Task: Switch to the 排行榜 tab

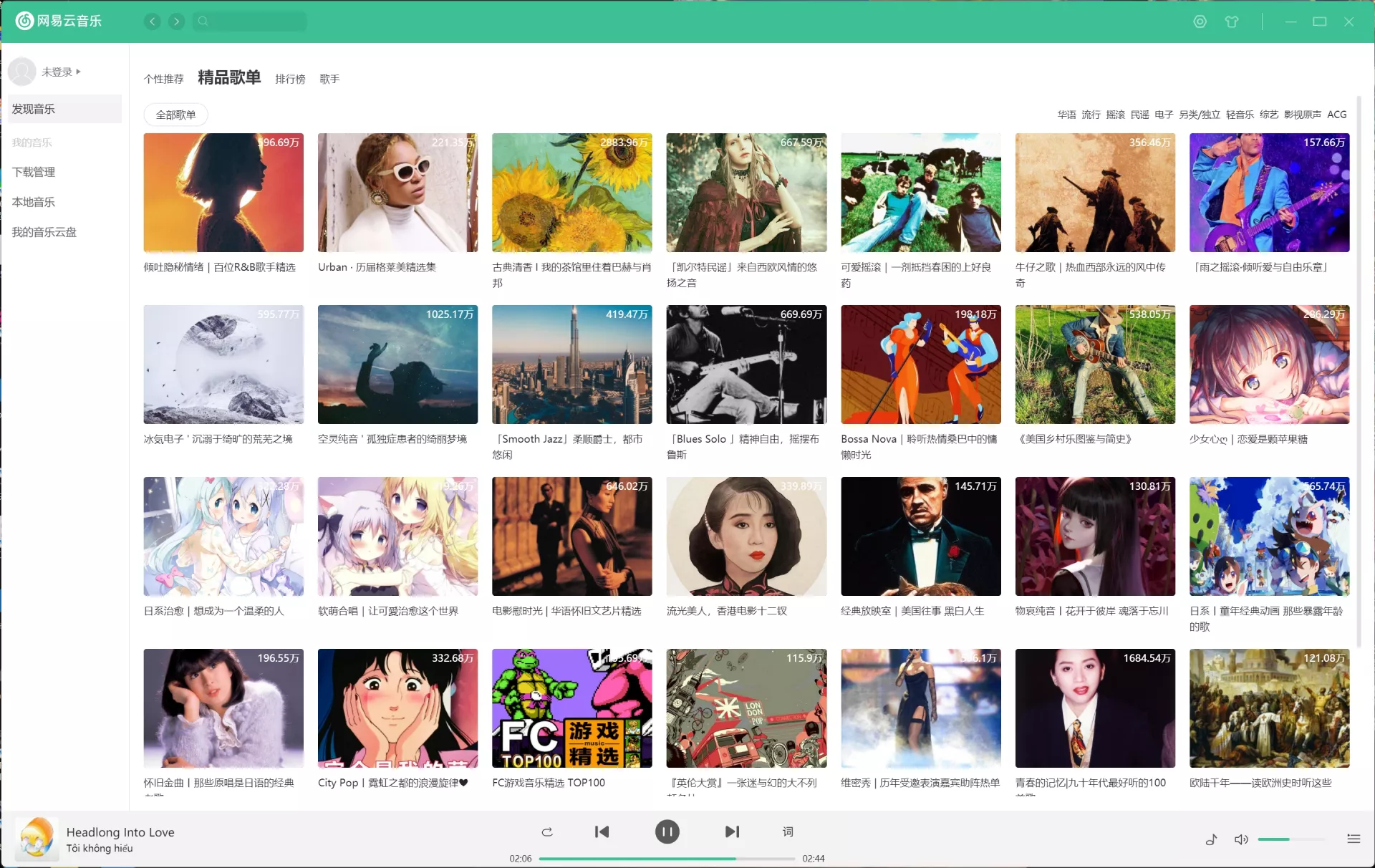Action: click(x=290, y=79)
